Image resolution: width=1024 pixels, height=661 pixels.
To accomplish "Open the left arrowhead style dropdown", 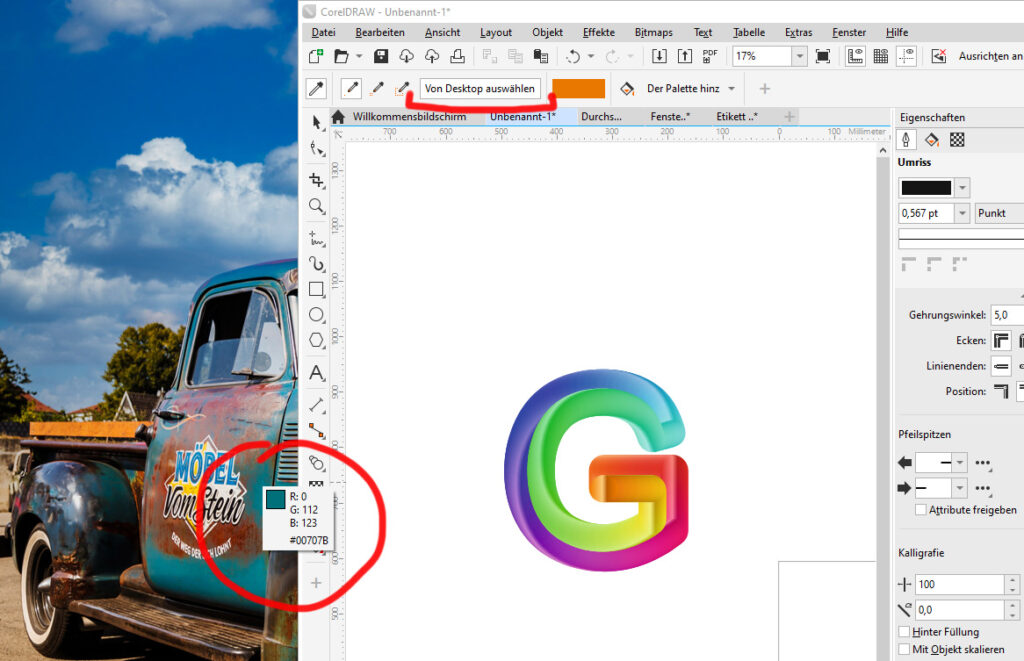I will click(x=959, y=462).
